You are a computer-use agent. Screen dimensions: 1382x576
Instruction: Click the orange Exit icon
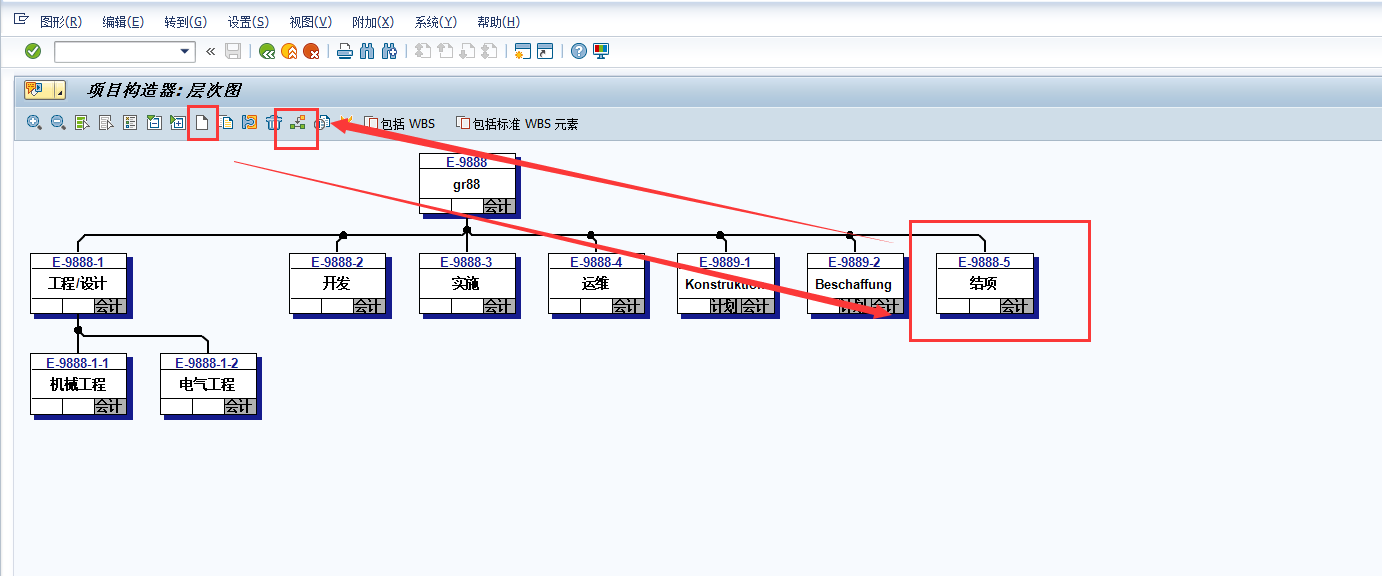[289, 51]
